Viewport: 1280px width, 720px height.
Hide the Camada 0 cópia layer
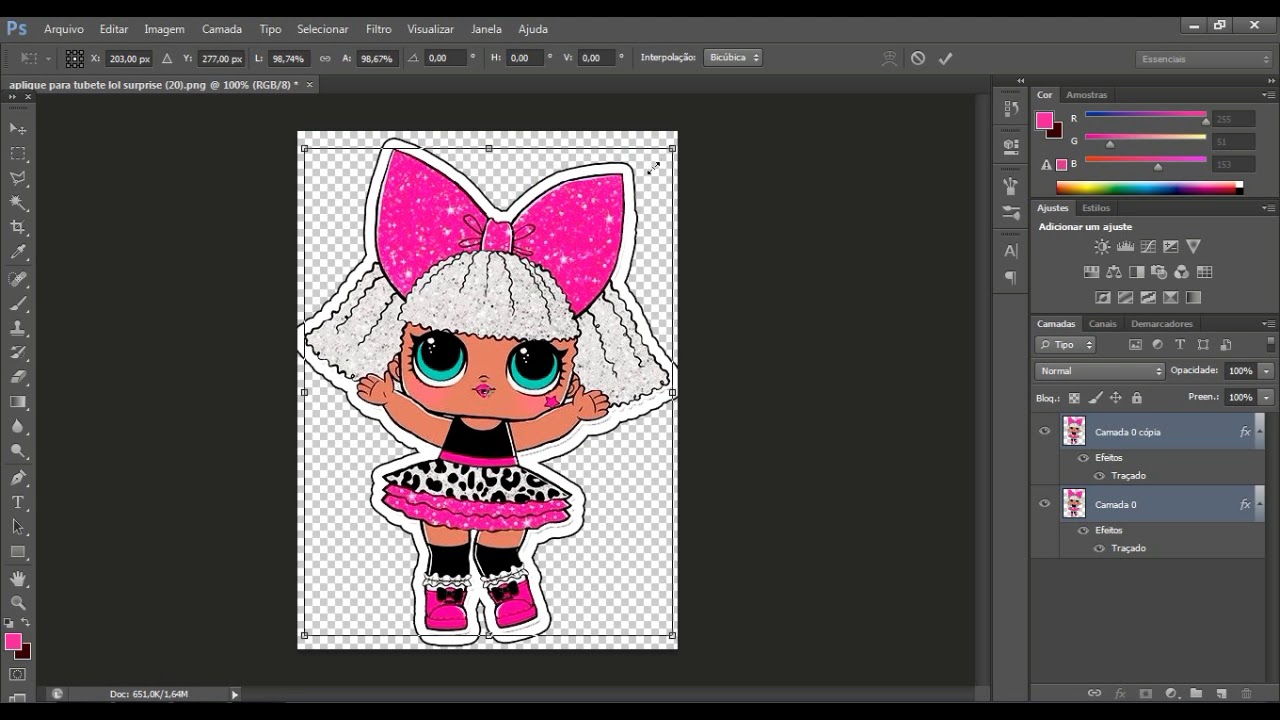point(1045,431)
